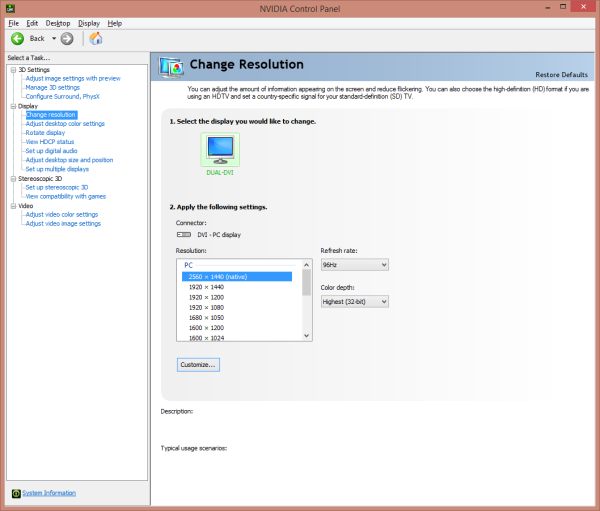The image size is (600, 511).
Task: Select 1680 × 1050 resolution
Action: (206, 318)
